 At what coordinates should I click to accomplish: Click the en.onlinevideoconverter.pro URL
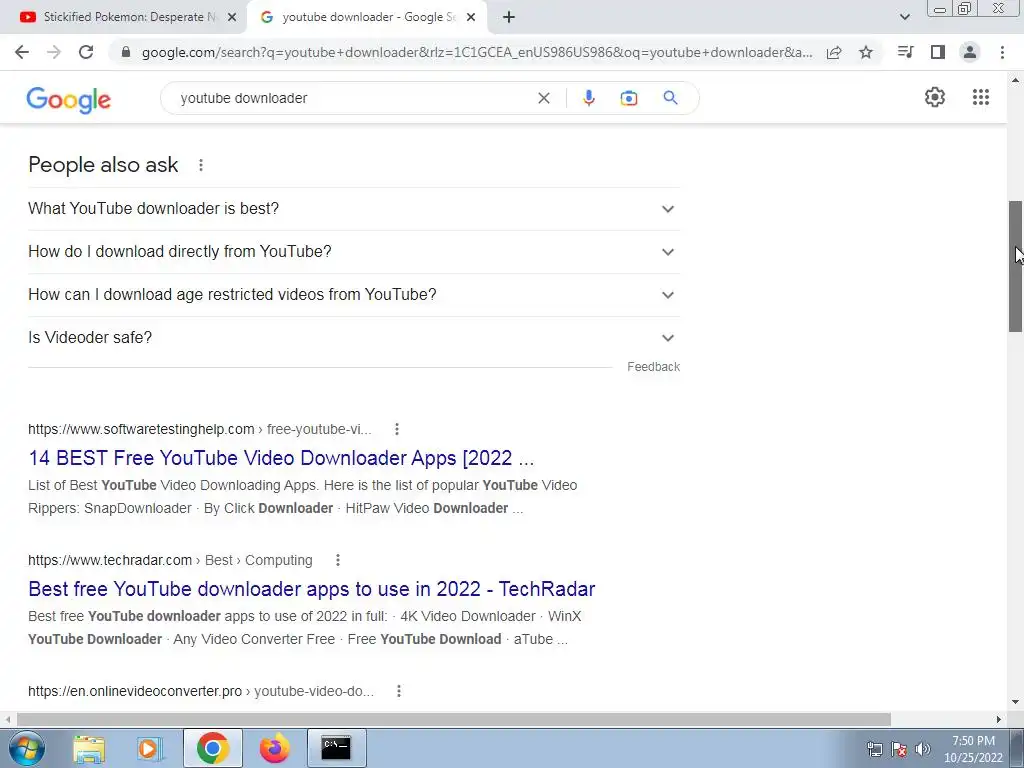135,691
